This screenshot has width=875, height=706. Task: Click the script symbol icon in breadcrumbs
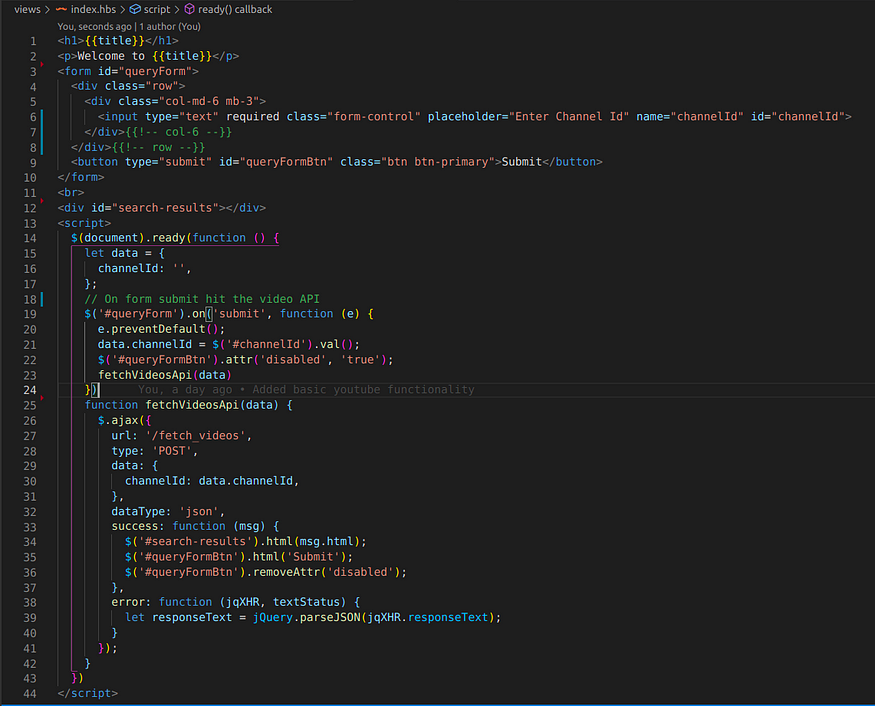point(135,9)
